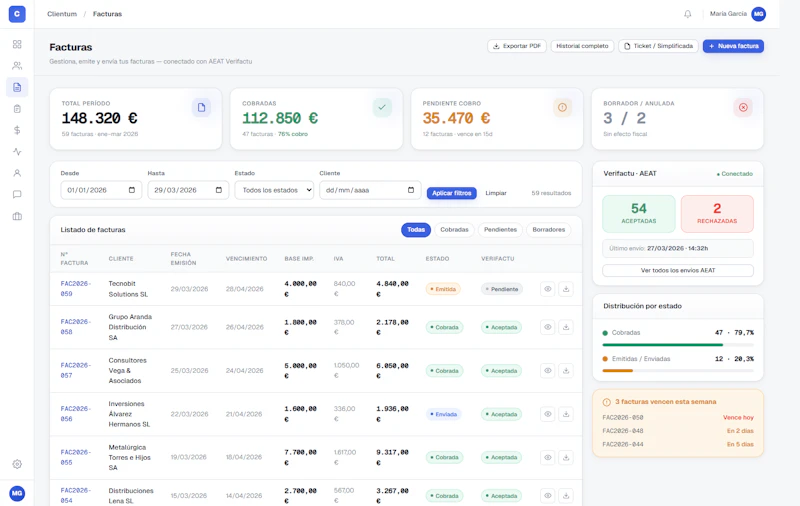Create a Nueva factura
The height and width of the screenshot is (506, 800).
pos(733,46)
